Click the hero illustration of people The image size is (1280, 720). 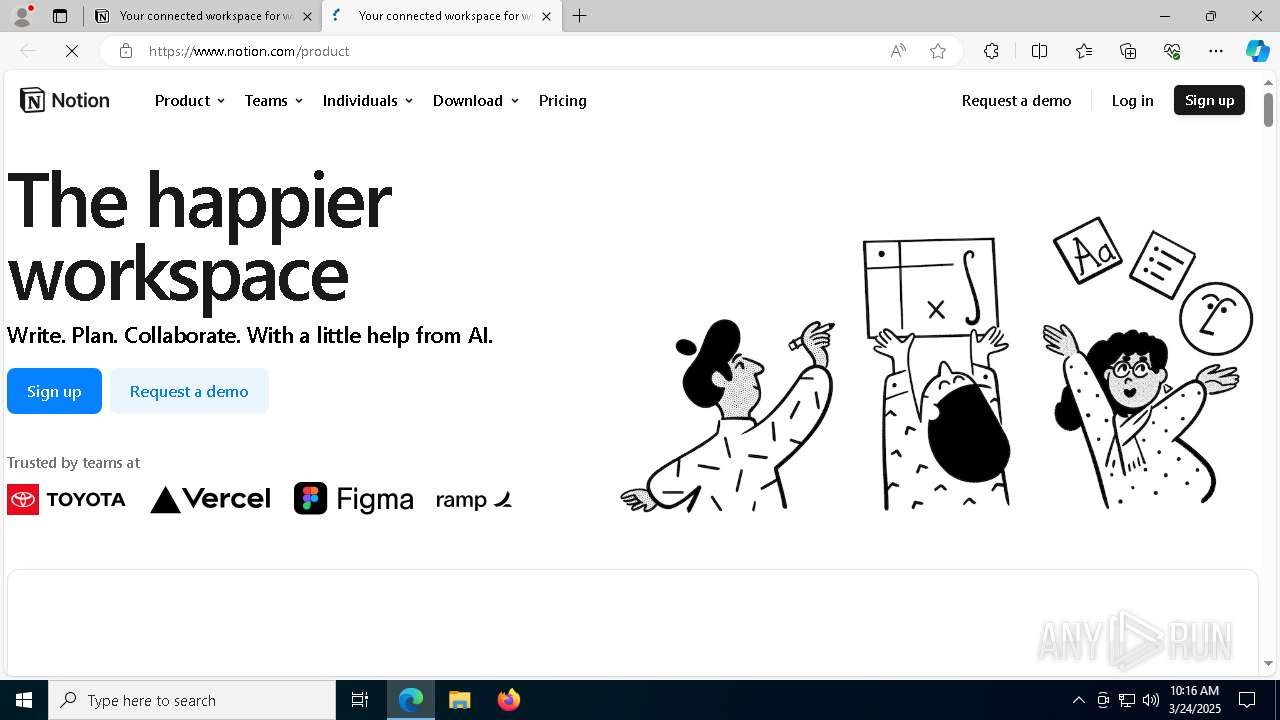click(937, 364)
